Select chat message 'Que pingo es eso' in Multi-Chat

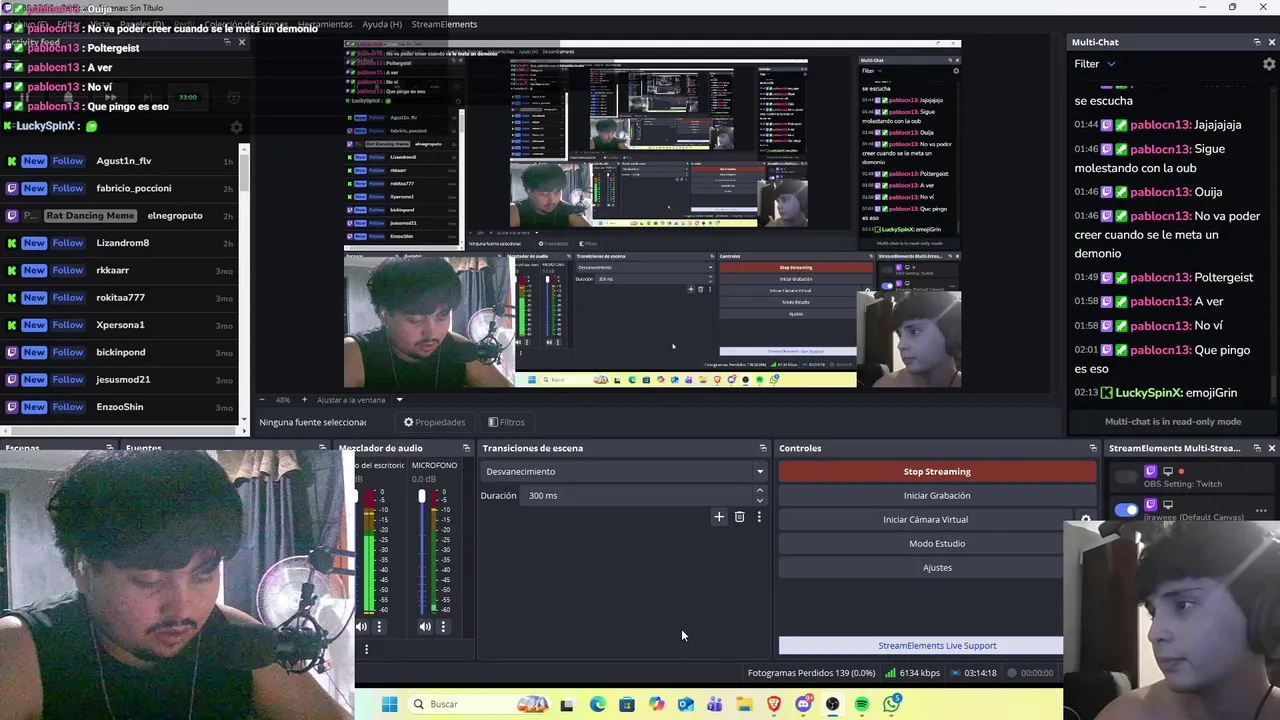tap(1161, 360)
